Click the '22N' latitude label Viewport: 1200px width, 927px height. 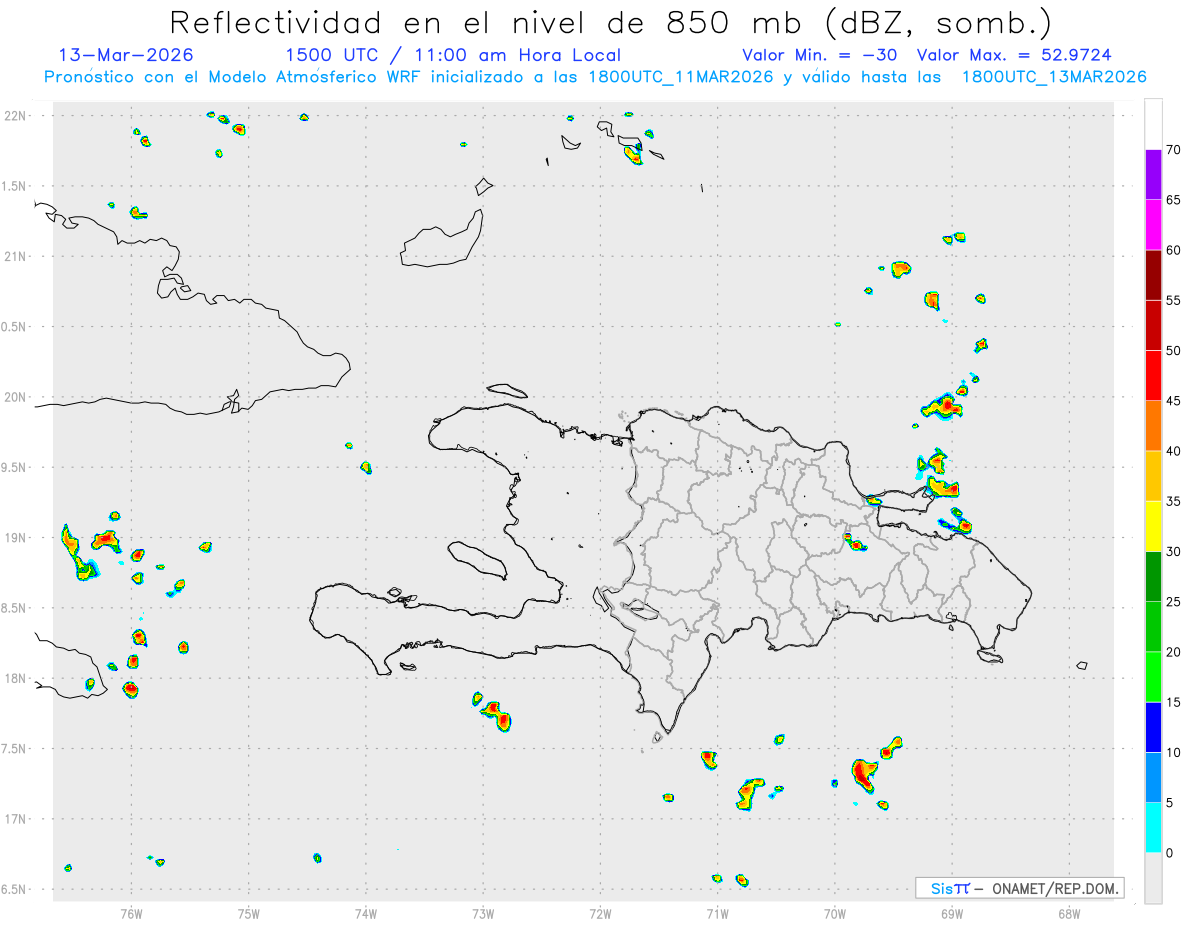click(15, 116)
